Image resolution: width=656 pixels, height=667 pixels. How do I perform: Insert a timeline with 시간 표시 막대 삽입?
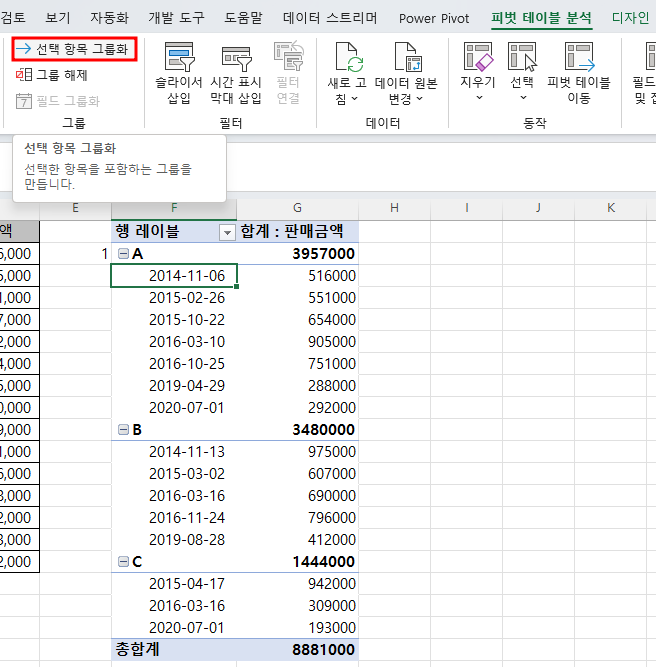click(236, 73)
